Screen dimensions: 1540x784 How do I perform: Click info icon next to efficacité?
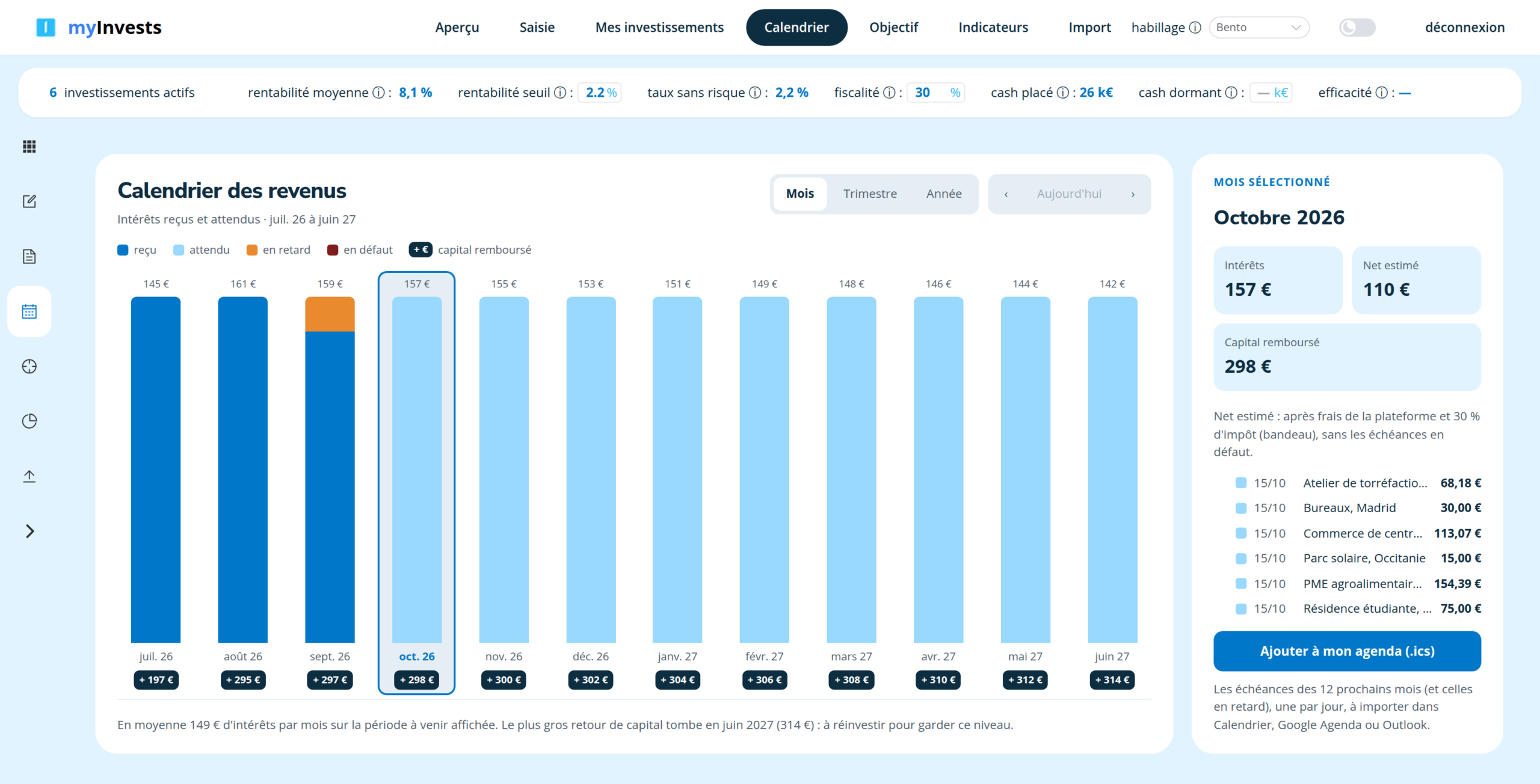pos(1382,93)
